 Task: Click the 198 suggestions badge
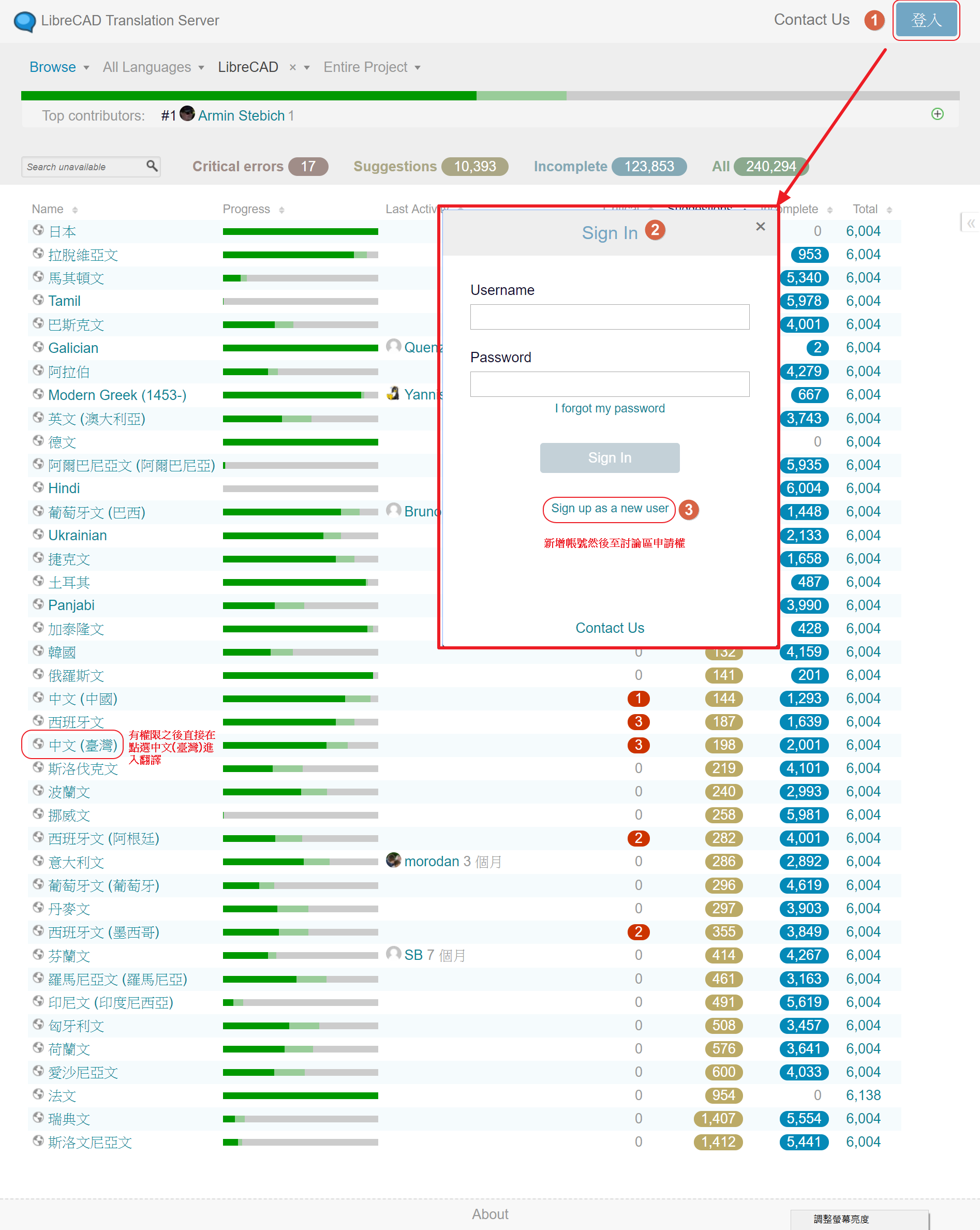click(x=724, y=745)
